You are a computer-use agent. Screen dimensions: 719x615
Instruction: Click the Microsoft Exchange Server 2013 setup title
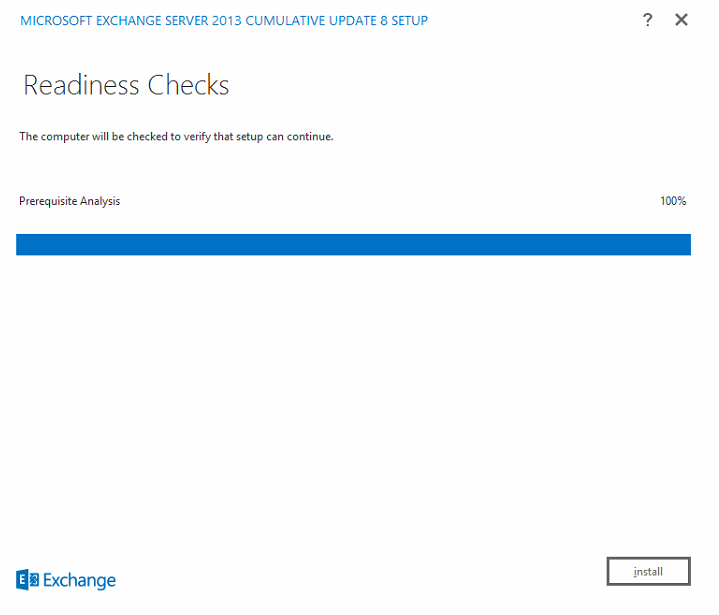[224, 21]
